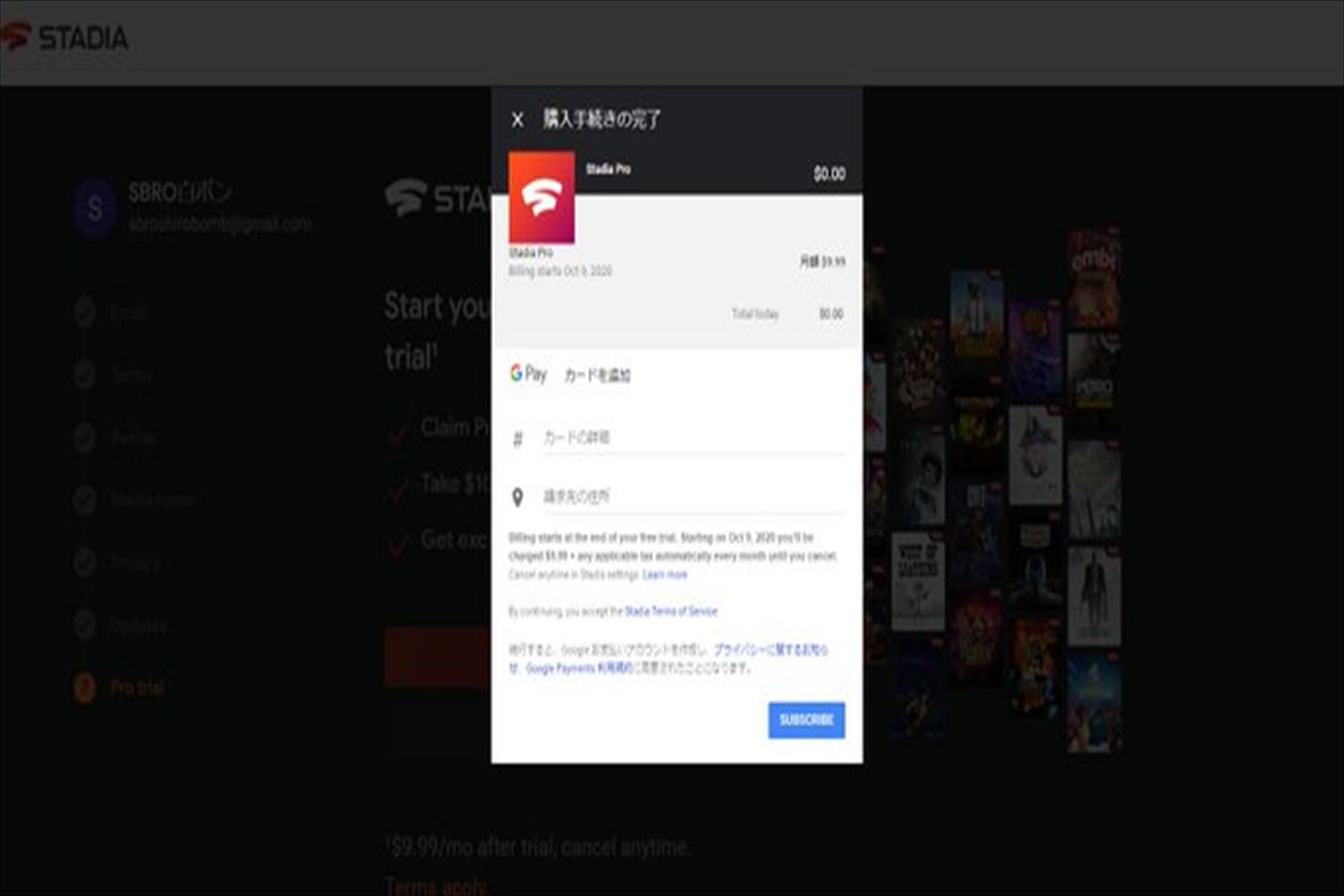The width and height of the screenshot is (1344, 896).
Task: Click the location pin icon by billing address
Action: tap(517, 497)
